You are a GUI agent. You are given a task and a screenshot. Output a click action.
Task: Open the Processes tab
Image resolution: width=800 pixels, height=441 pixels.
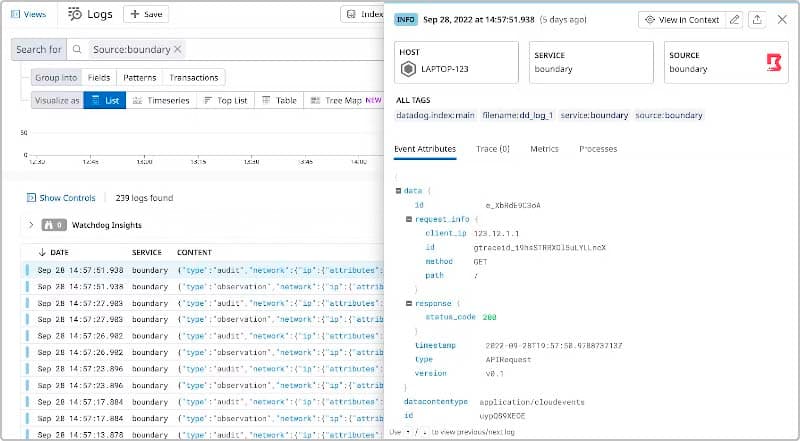tap(598, 149)
